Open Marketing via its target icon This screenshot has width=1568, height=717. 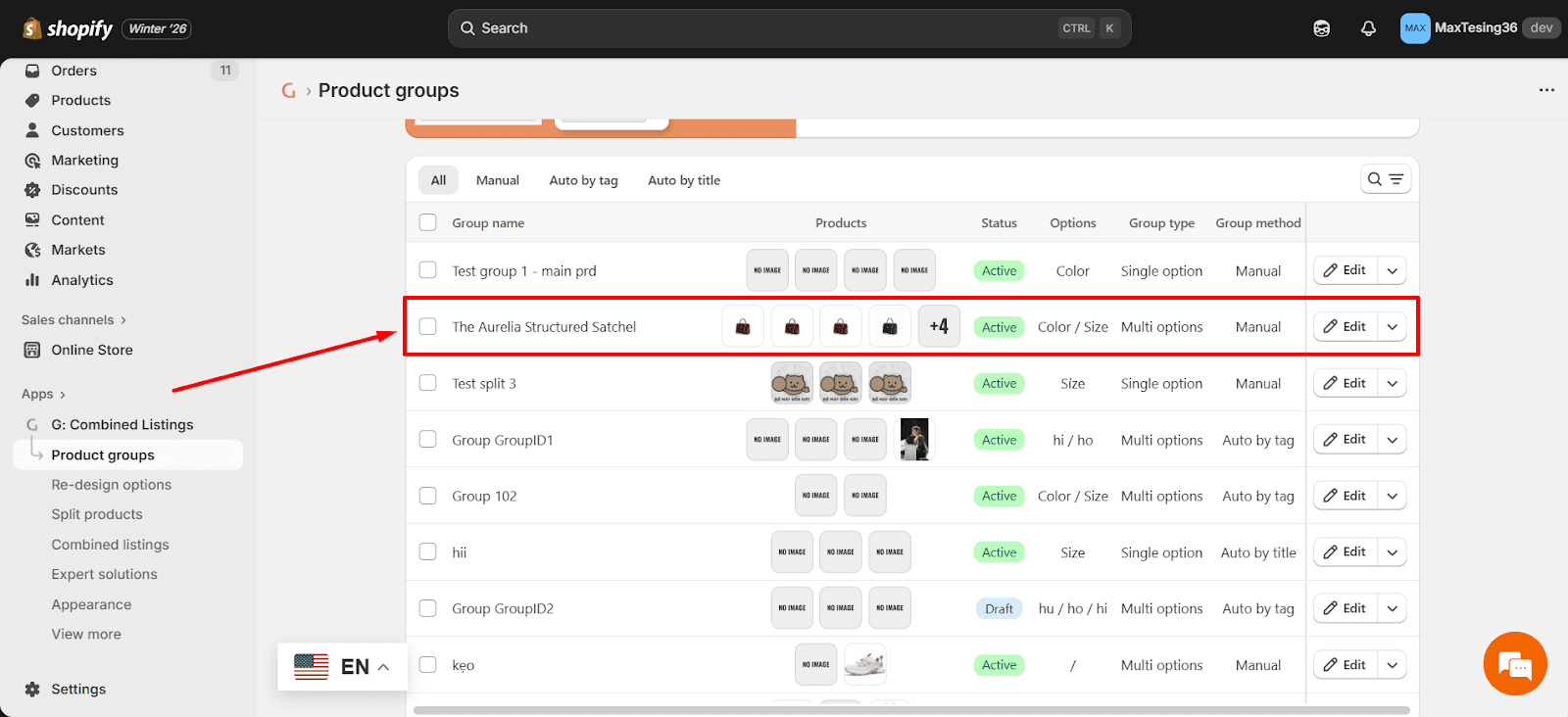click(x=32, y=161)
